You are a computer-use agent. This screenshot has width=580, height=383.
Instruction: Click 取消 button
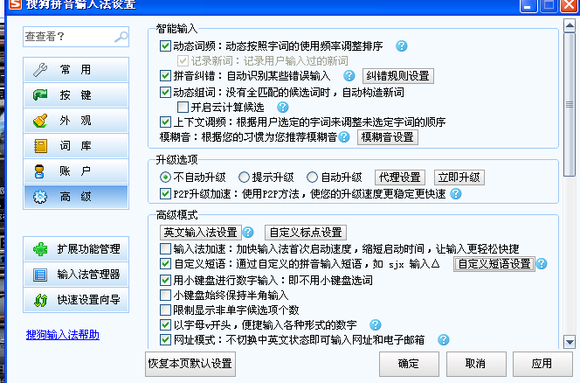coord(476,364)
